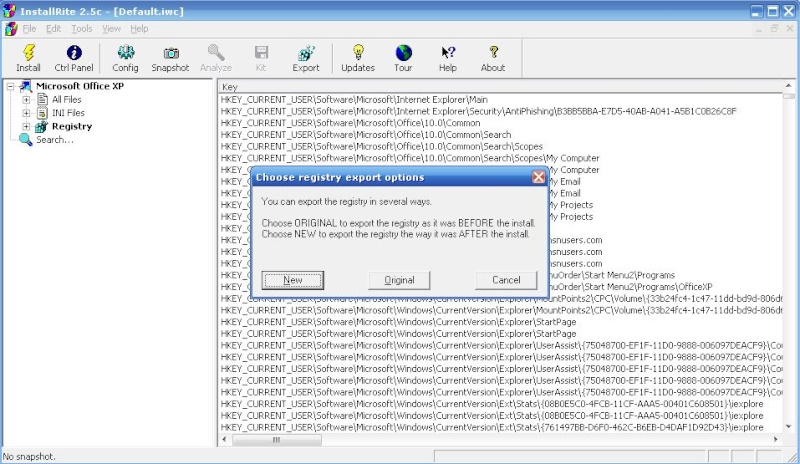Select the All Files tree item label
Image resolution: width=800 pixels, height=464 pixels.
[x=67, y=100]
